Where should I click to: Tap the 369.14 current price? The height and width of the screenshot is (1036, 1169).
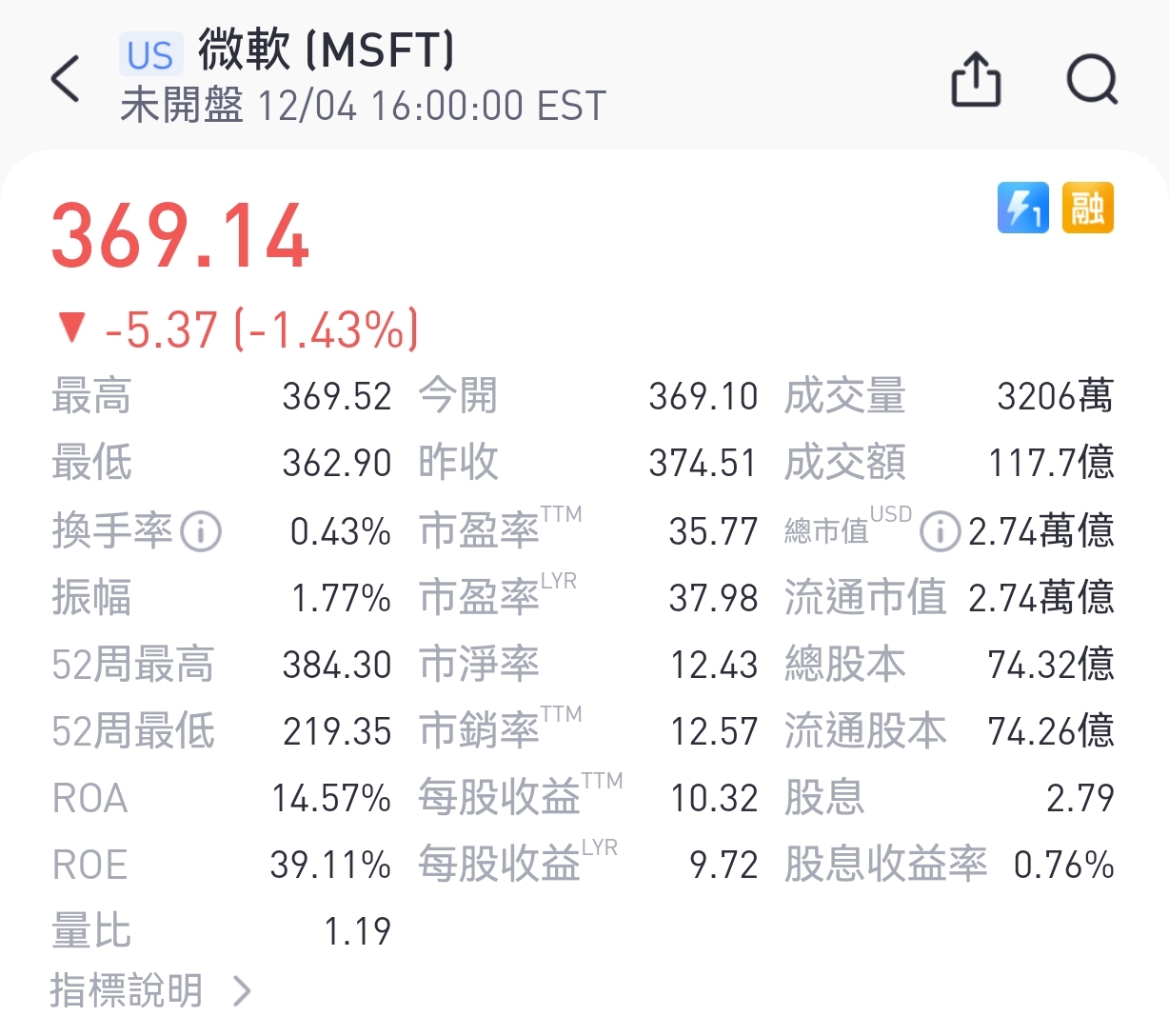(x=181, y=236)
